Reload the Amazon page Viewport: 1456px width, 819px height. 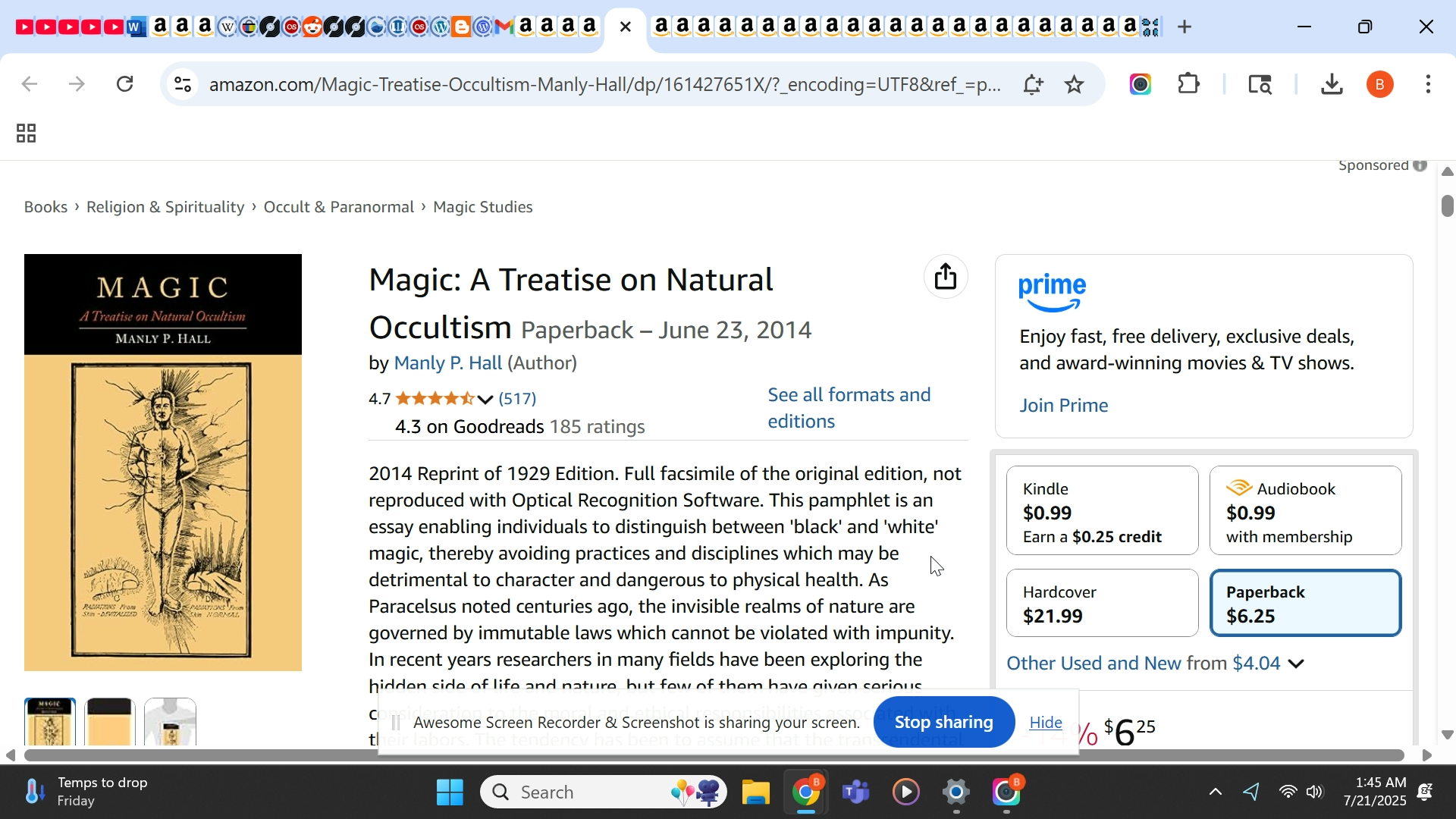tap(125, 84)
